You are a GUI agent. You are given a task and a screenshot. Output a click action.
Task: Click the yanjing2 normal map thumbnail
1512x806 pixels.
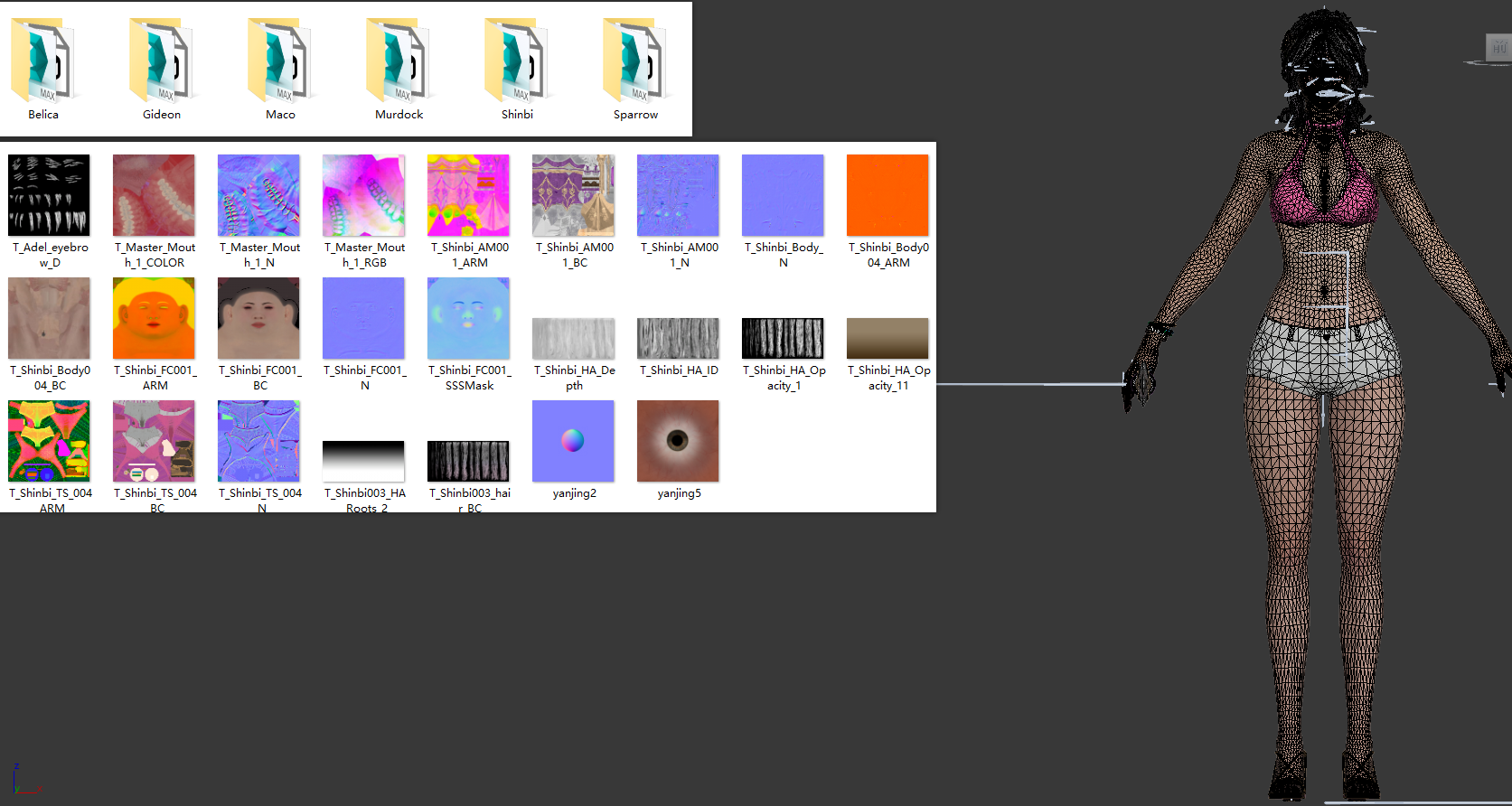point(573,441)
